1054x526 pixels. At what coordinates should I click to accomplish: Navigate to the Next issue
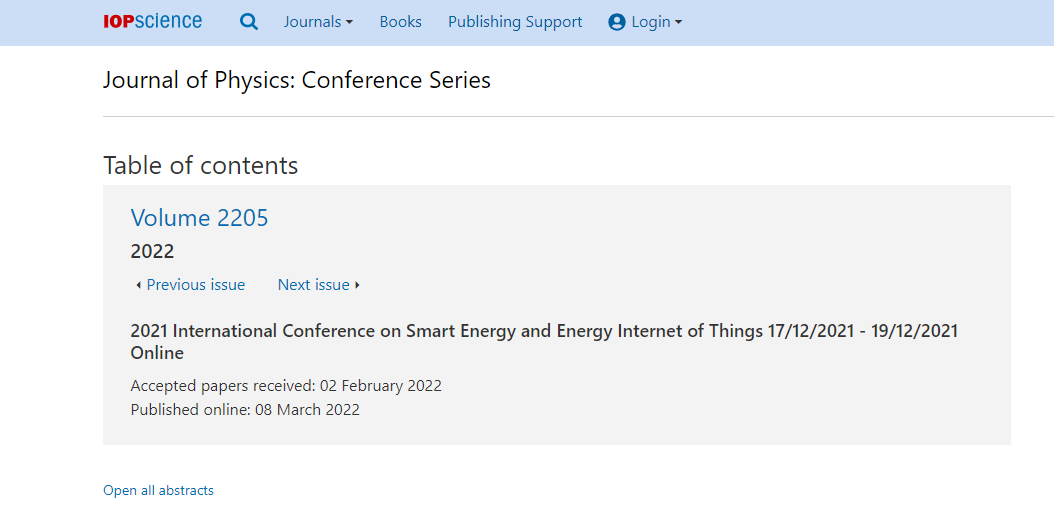coord(313,285)
